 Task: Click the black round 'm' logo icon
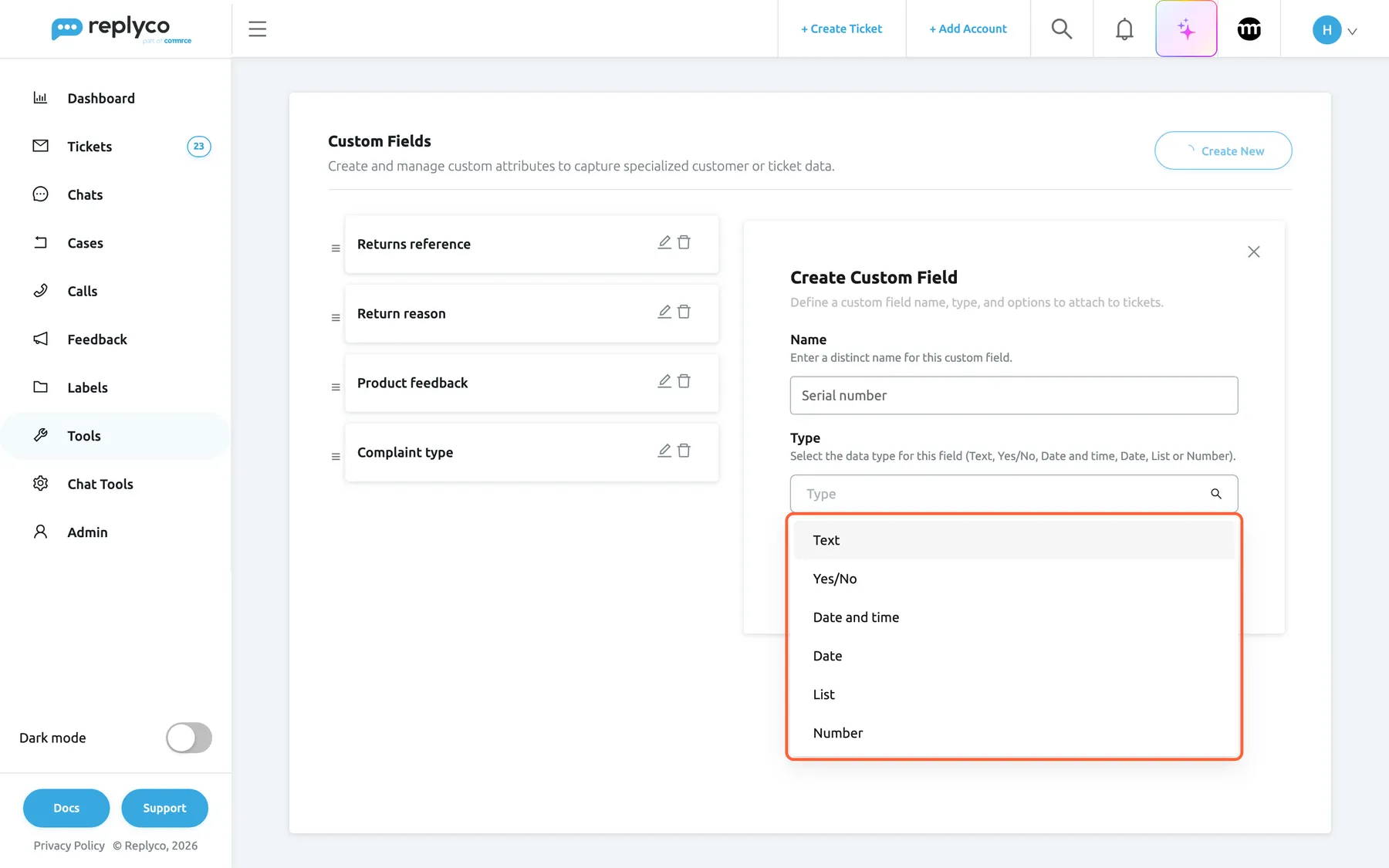[1249, 29]
